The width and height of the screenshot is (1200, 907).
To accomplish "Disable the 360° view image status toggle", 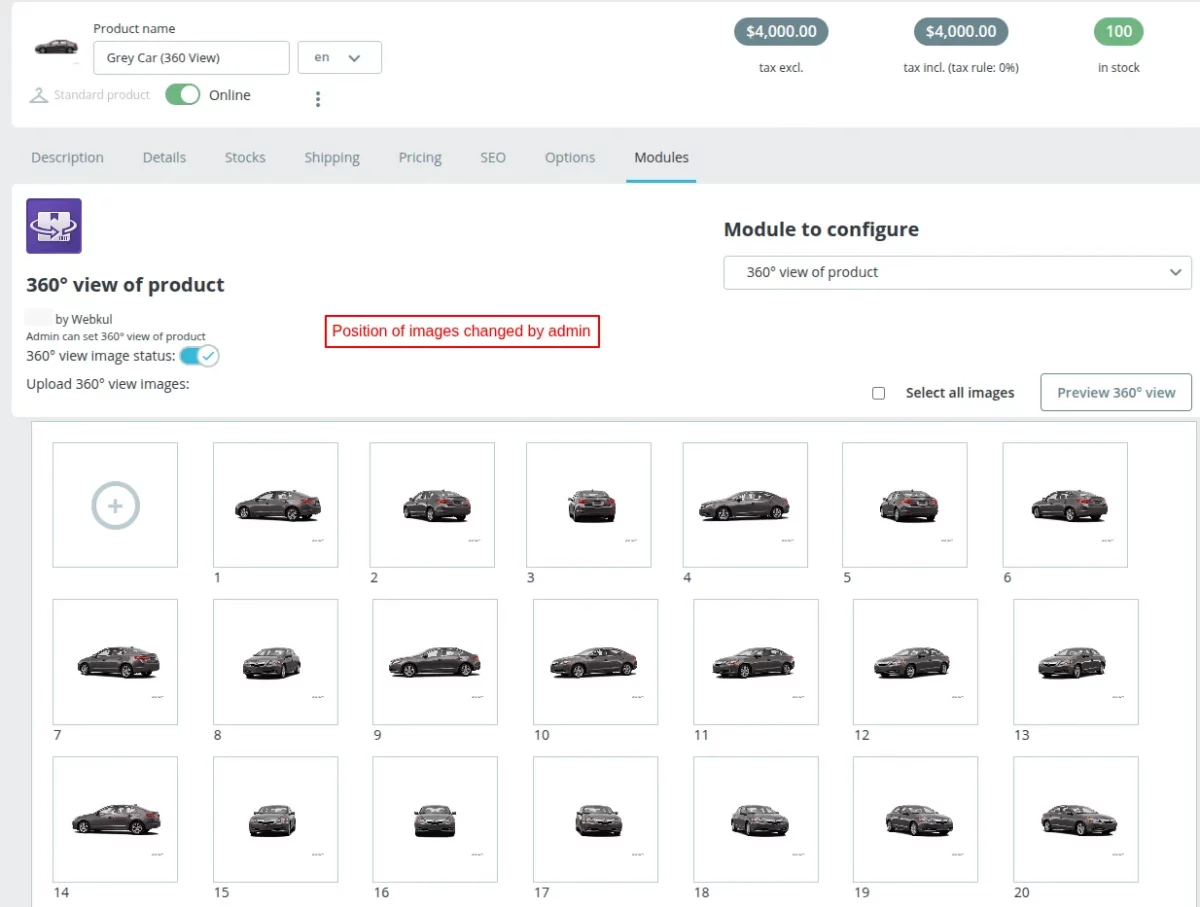I will point(199,356).
